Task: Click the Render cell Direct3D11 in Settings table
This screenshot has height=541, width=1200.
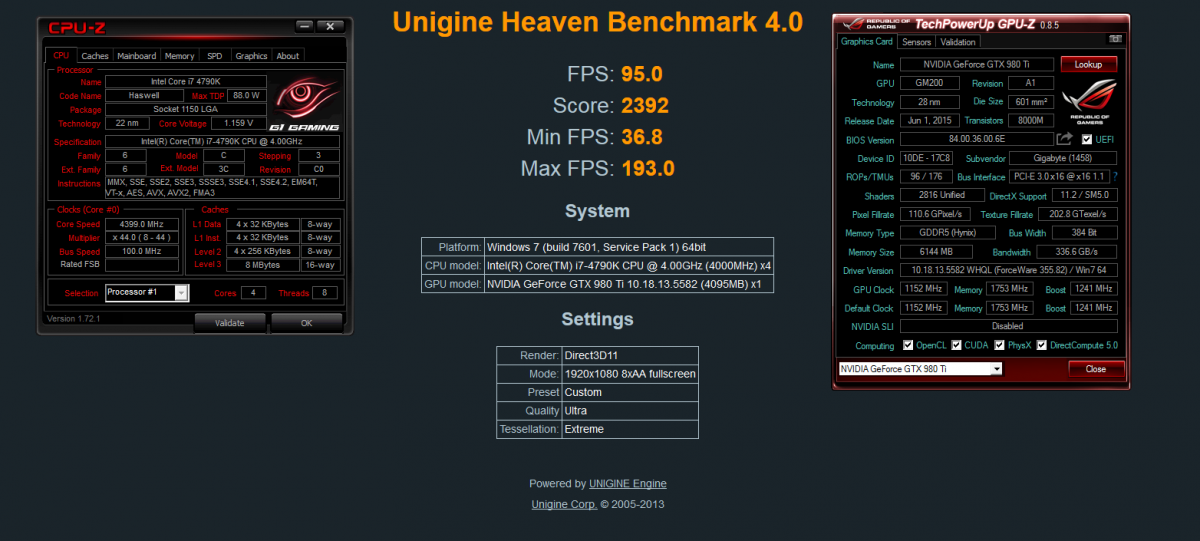Action: pyautogui.click(x=630, y=355)
